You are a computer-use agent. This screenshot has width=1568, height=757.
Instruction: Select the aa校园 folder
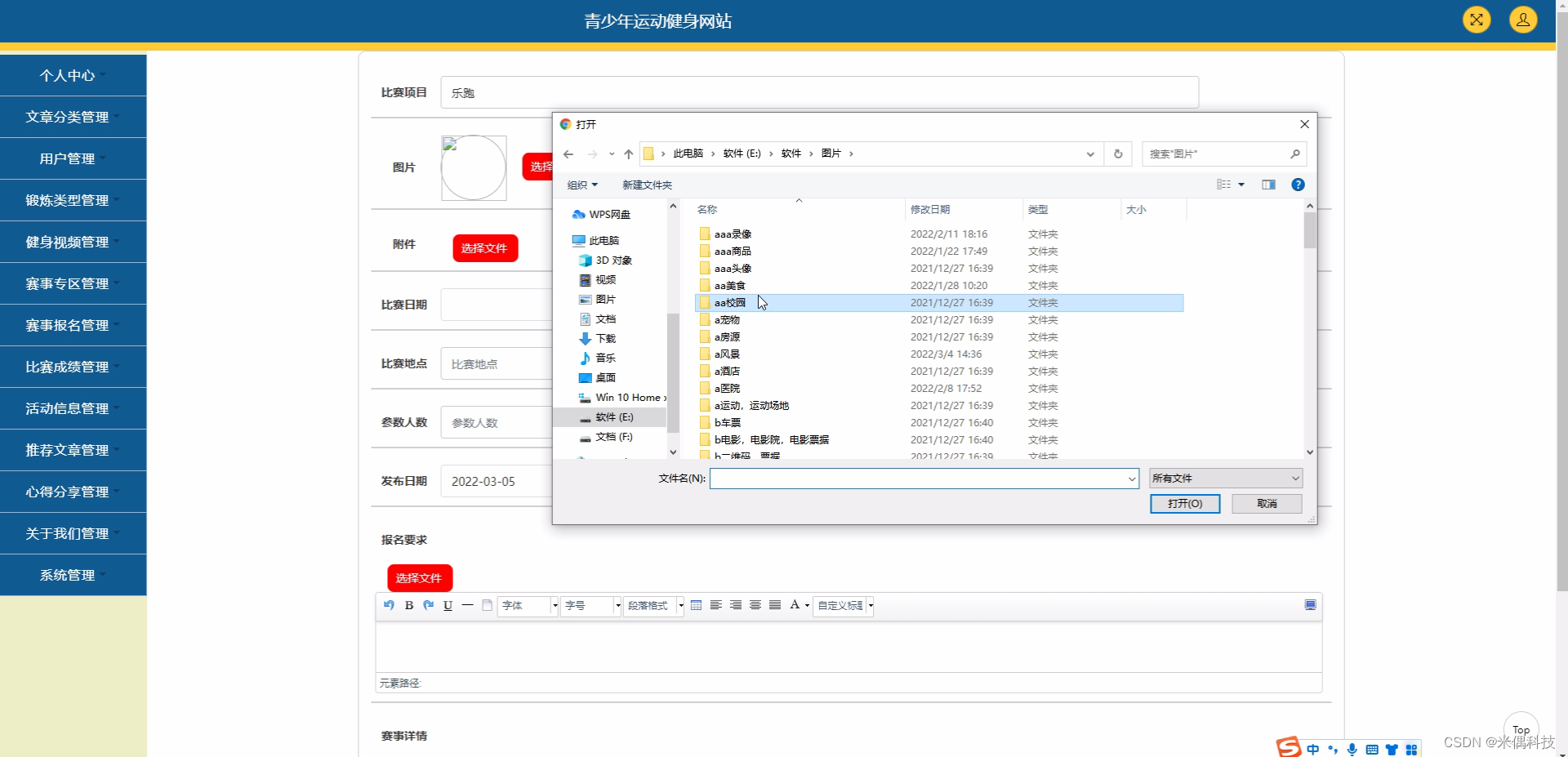tap(939, 303)
